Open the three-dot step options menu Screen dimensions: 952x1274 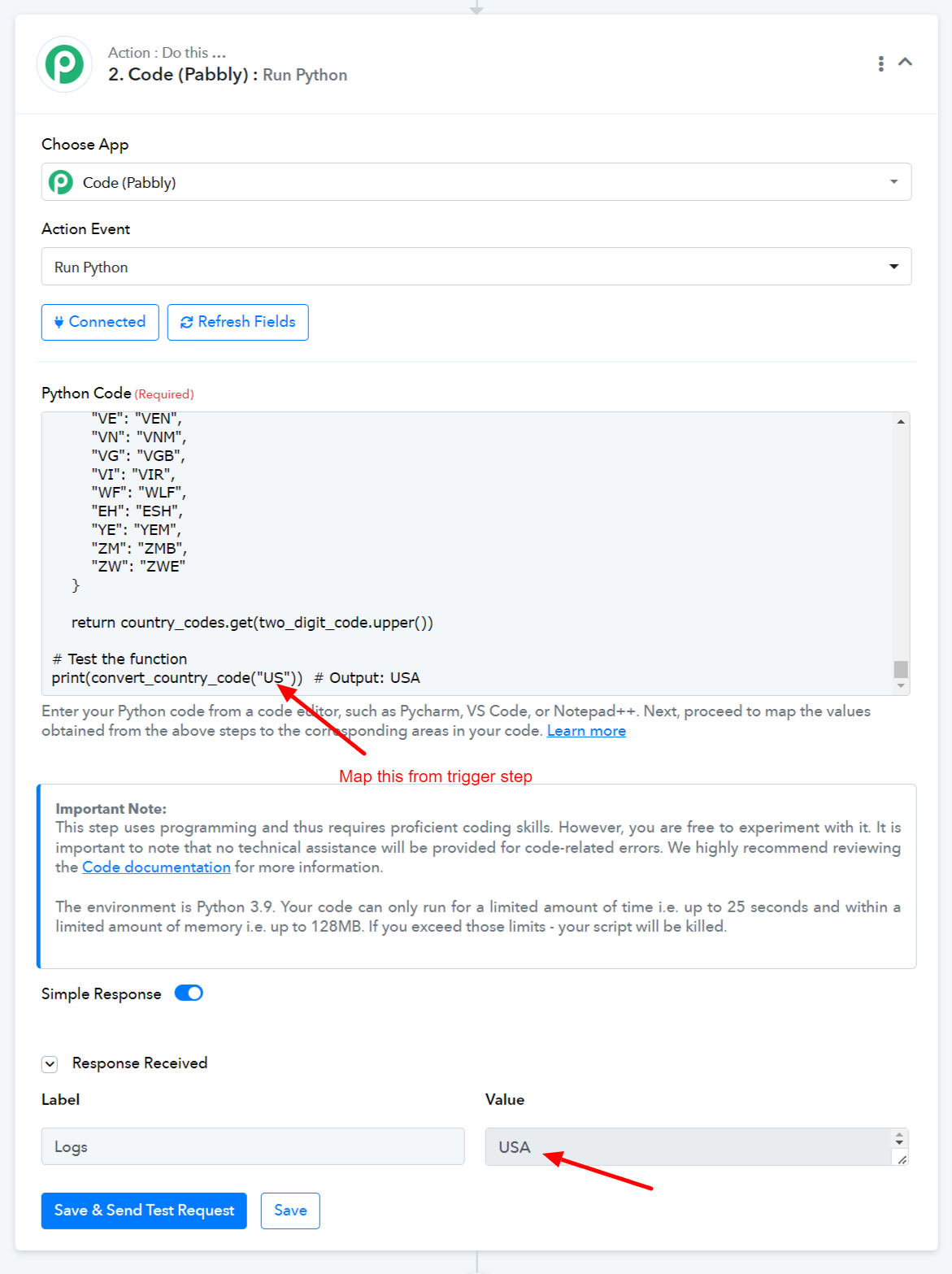tap(880, 63)
